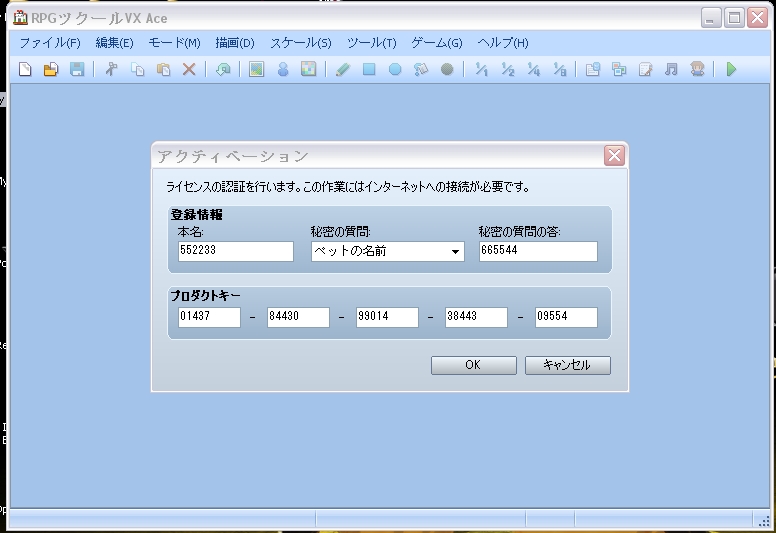Click the Cut scissors toolbar icon
The image size is (776, 533).
[x=111, y=69]
